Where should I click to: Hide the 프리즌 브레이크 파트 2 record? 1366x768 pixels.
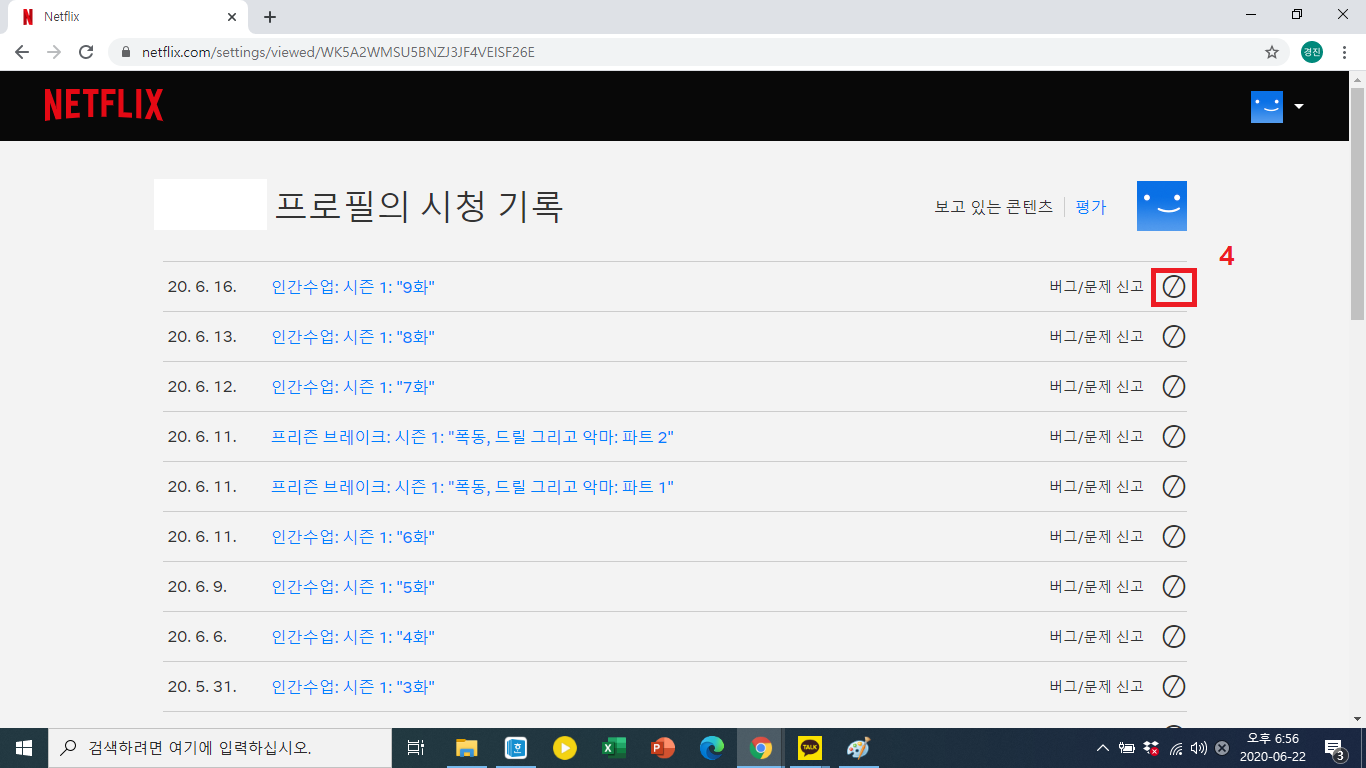click(x=1174, y=437)
